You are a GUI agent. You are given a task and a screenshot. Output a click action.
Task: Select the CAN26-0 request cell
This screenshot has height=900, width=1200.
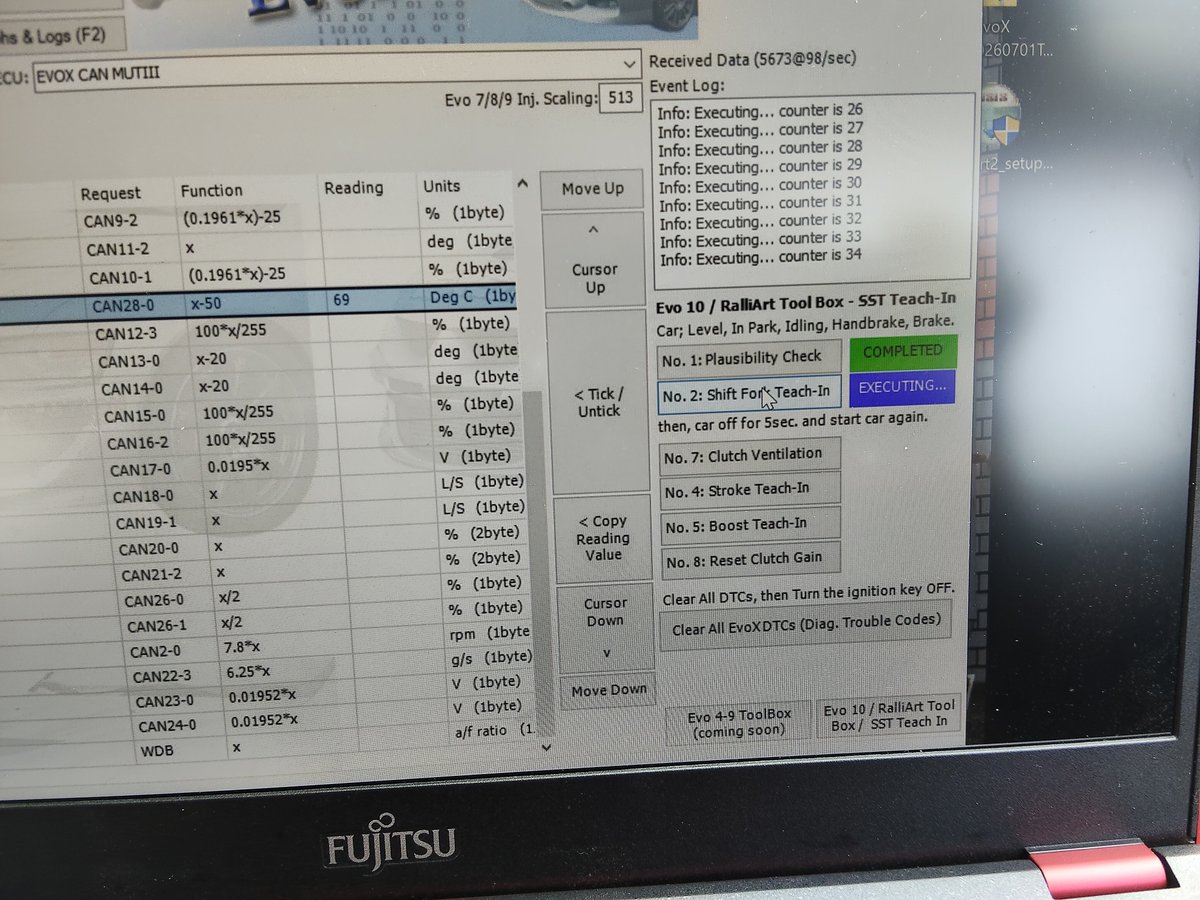pyautogui.click(x=154, y=601)
